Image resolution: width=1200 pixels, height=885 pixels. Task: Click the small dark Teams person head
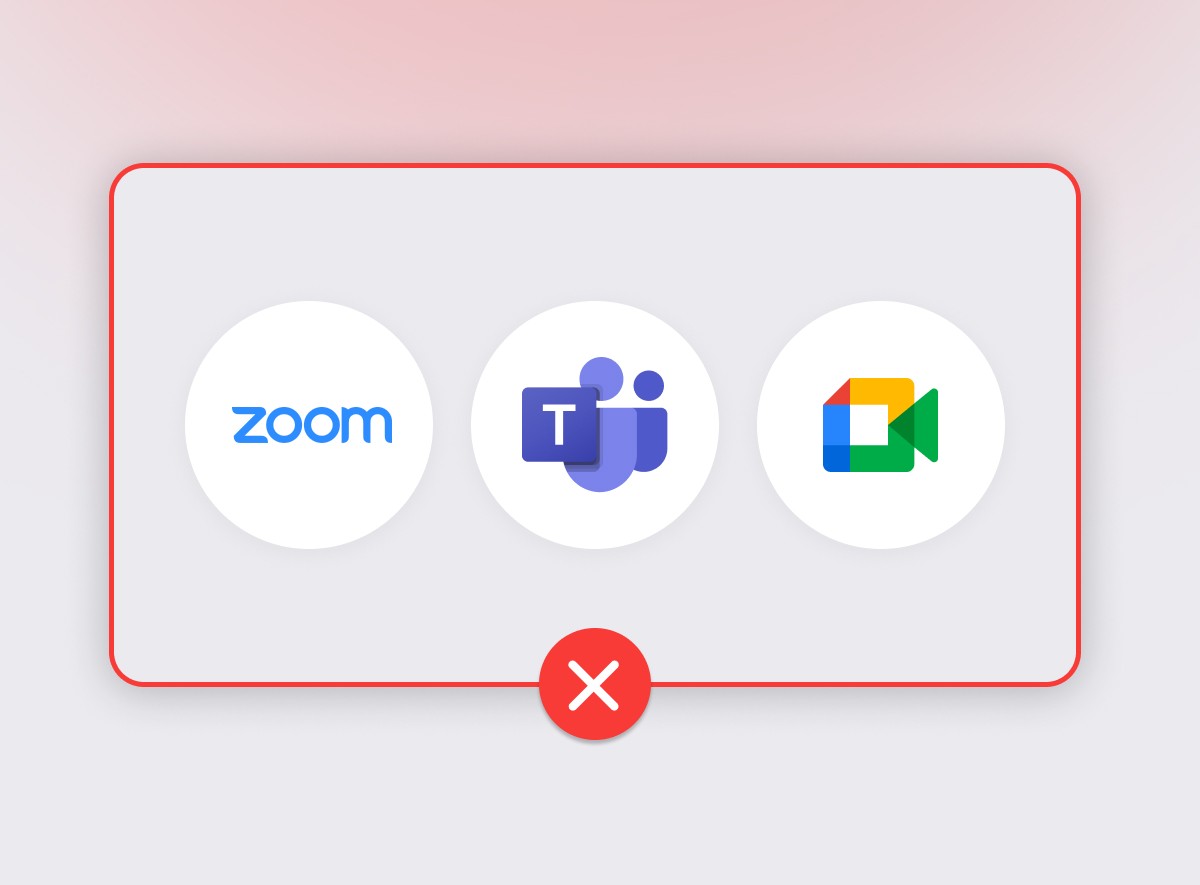pos(649,385)
